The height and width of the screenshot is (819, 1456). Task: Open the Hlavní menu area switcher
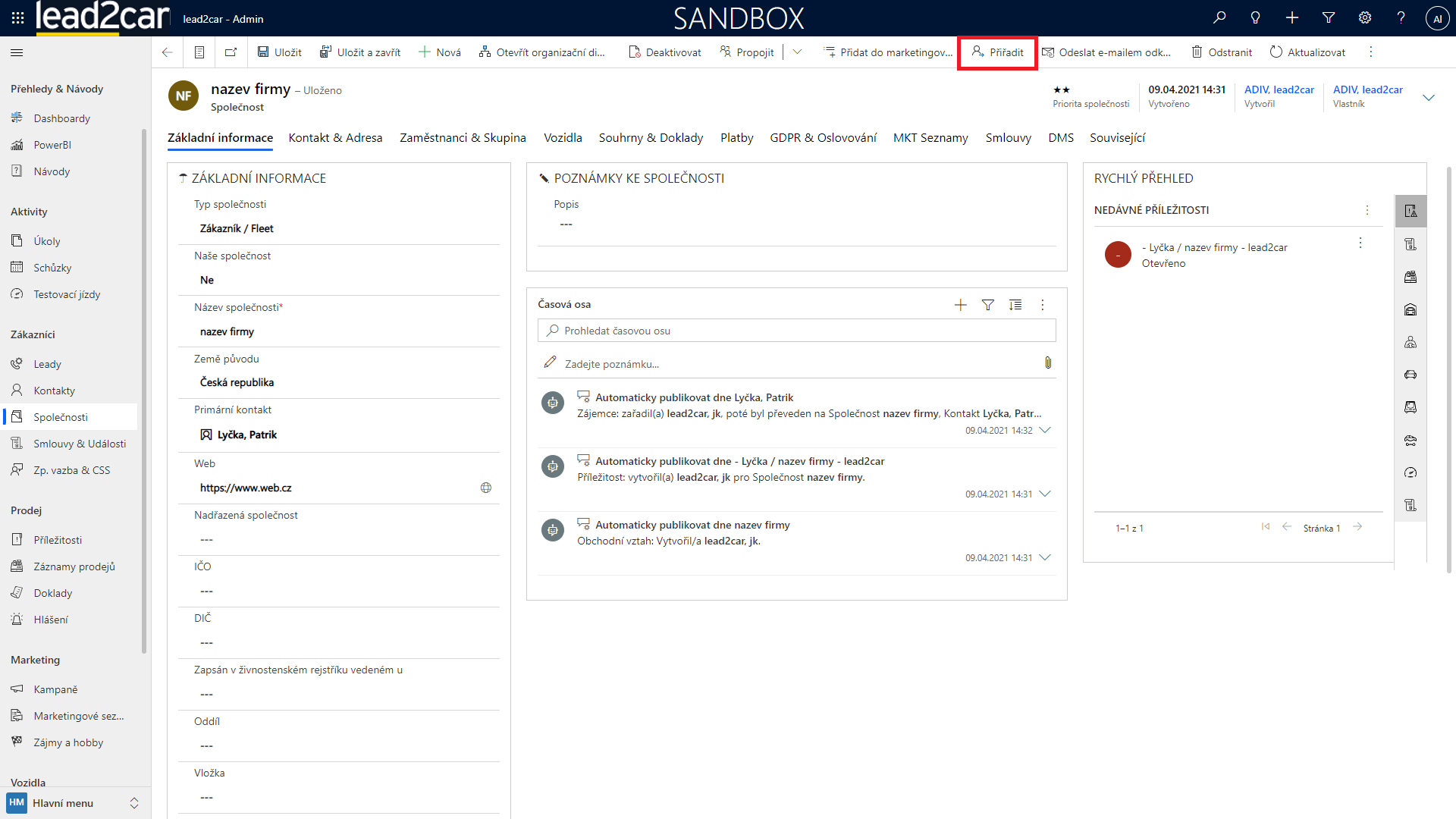point(74,803)
